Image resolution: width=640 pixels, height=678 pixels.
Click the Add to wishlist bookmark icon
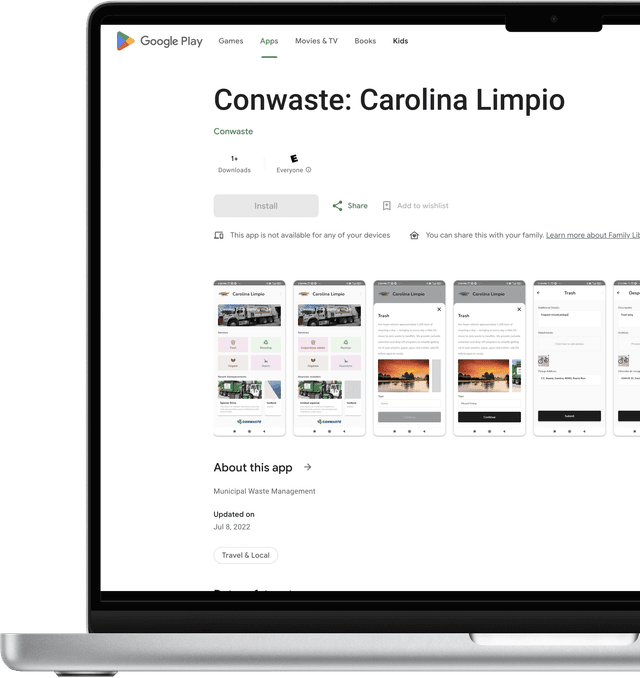pos(387,206)
